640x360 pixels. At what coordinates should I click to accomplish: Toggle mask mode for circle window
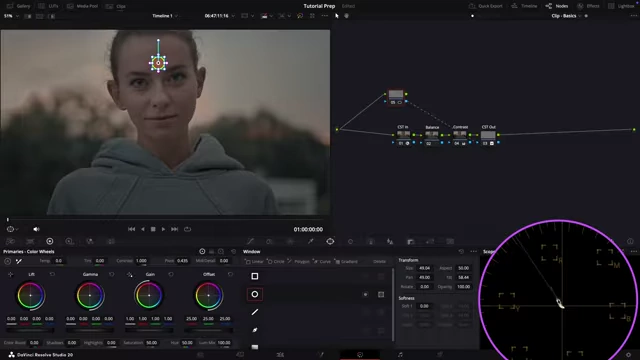point(381,294)
